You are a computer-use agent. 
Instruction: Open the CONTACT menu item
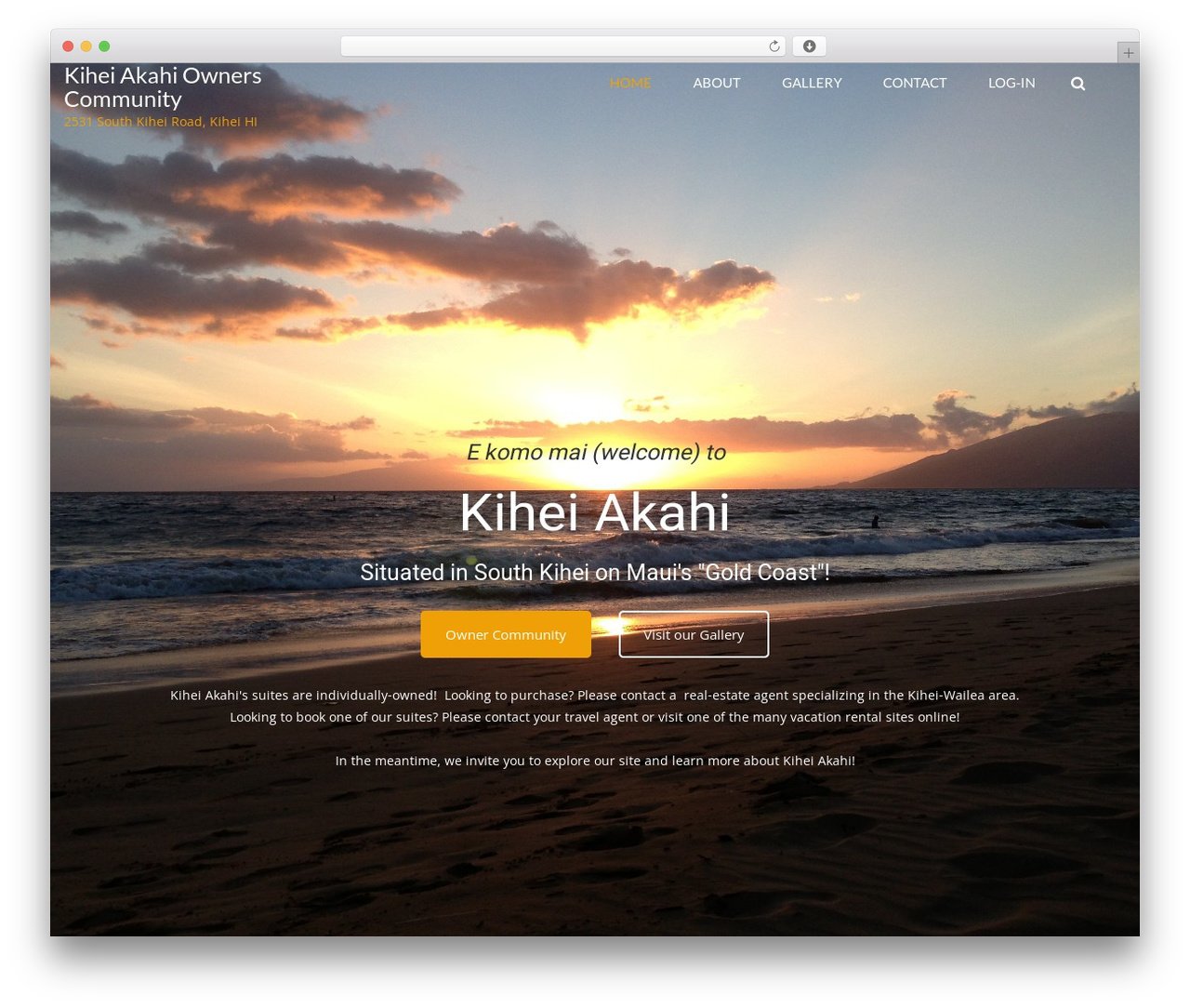[915, 83]
